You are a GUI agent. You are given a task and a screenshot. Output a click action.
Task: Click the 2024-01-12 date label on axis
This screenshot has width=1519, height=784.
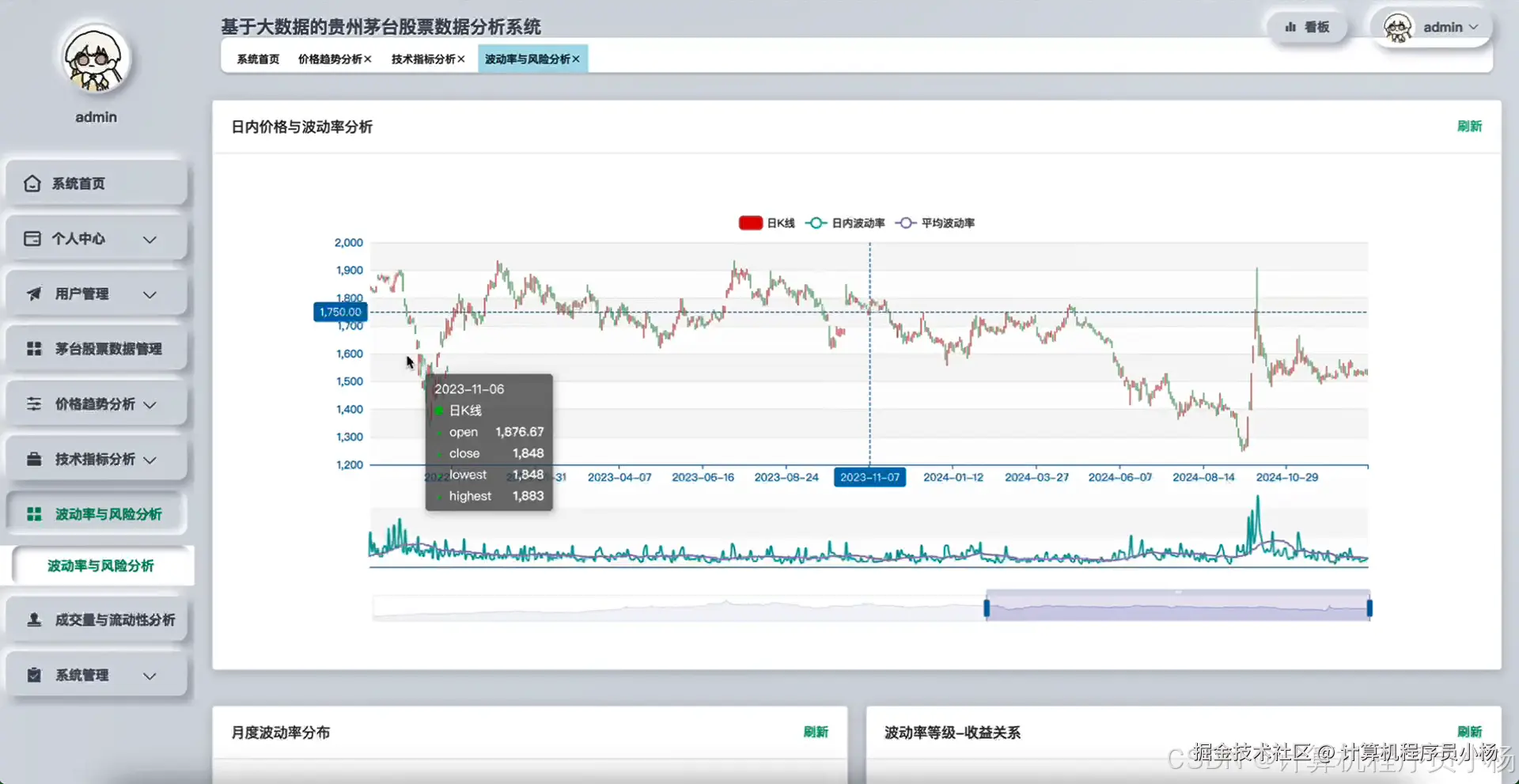(x=953, y=478)
